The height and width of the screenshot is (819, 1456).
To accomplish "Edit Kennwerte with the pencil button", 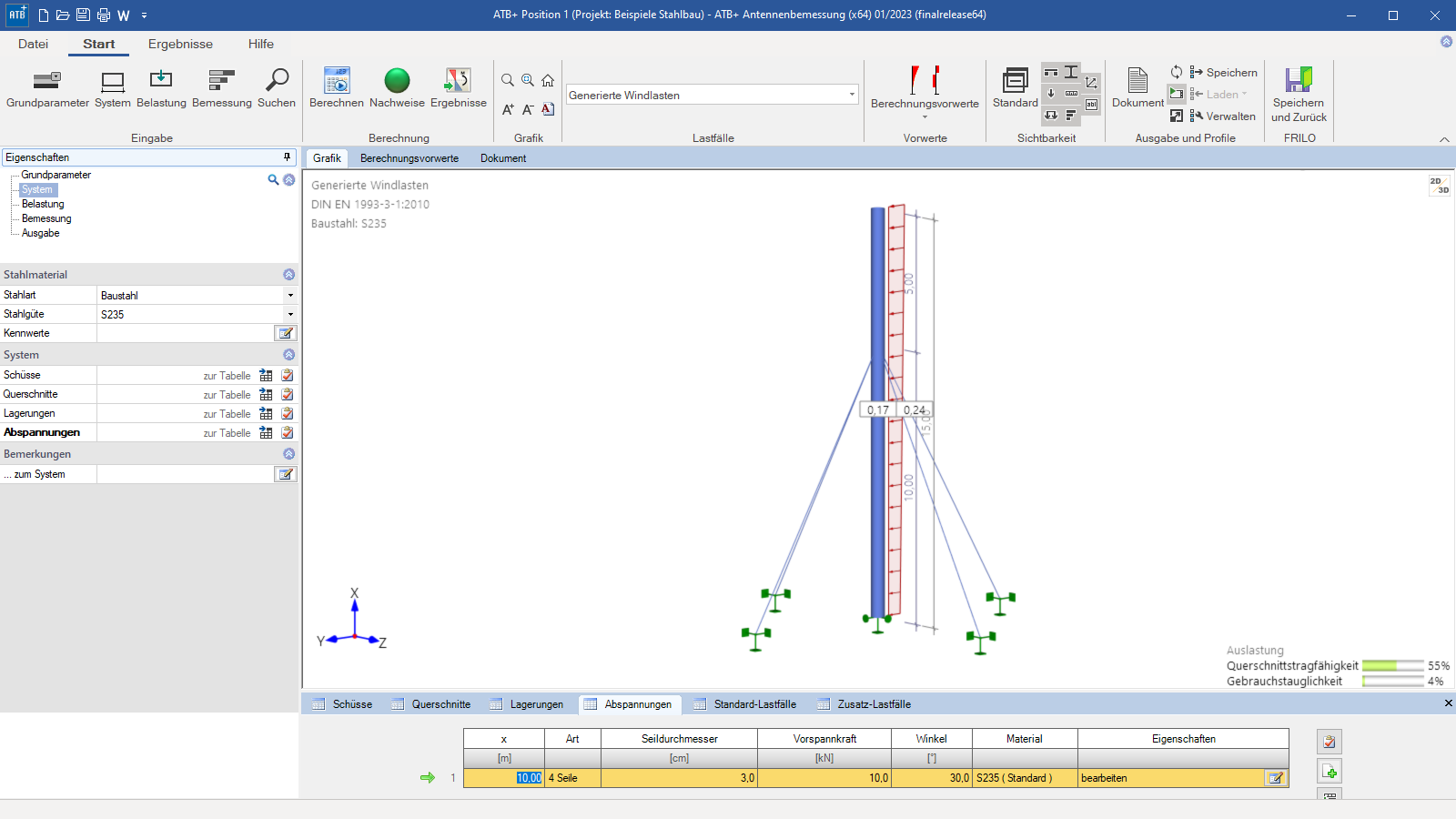I will tap(286, 333).
